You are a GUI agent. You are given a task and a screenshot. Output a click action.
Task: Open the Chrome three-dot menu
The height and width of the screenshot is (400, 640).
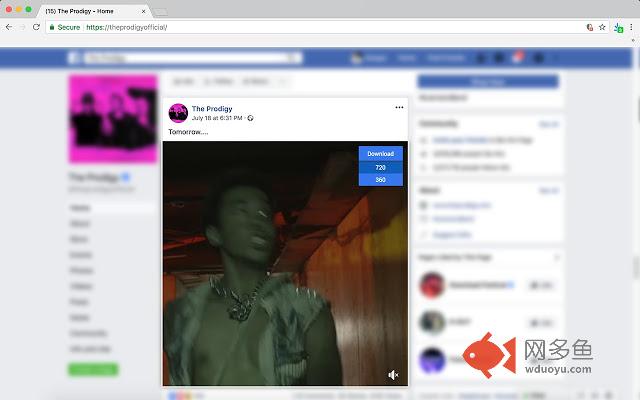coord(631,27)
